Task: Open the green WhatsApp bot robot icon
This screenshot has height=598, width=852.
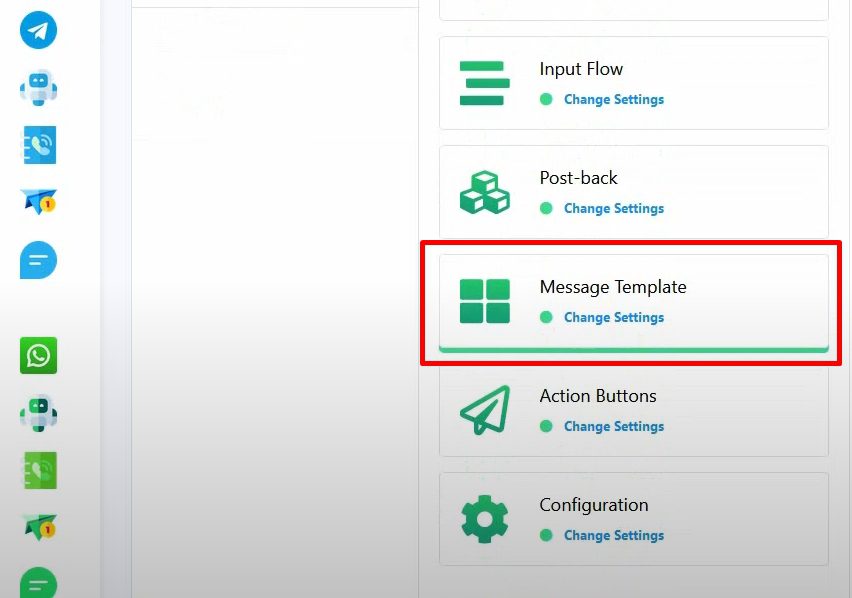Action: (x=38, y=412)
